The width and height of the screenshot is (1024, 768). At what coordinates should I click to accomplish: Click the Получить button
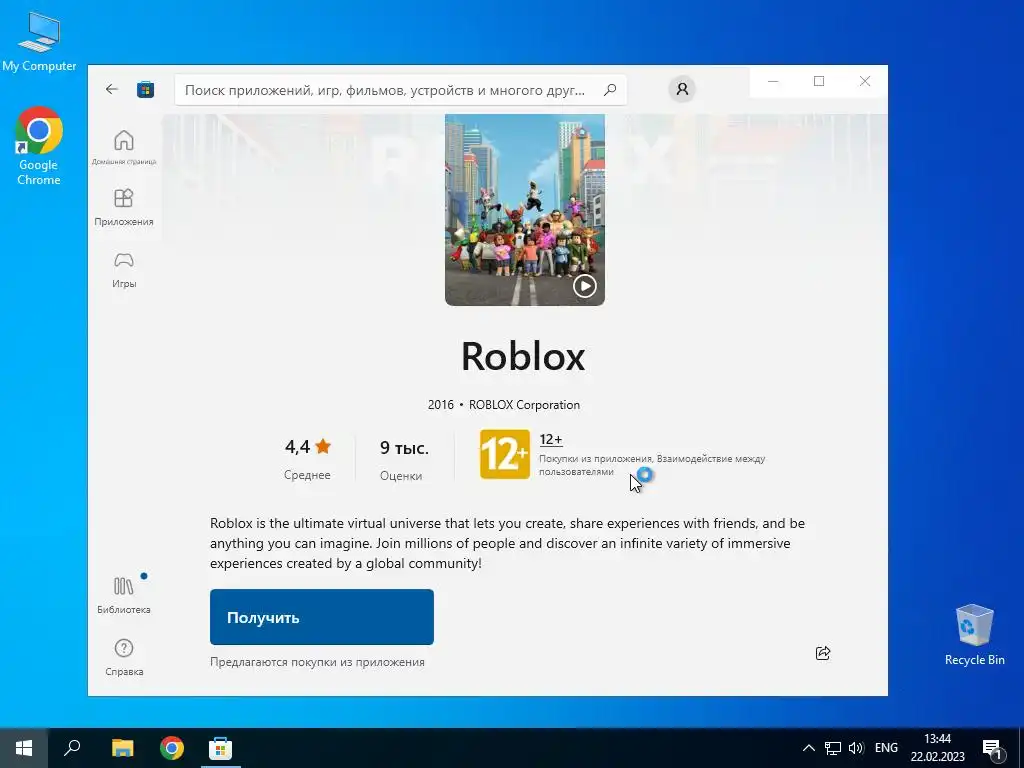[x=322, y=617]
